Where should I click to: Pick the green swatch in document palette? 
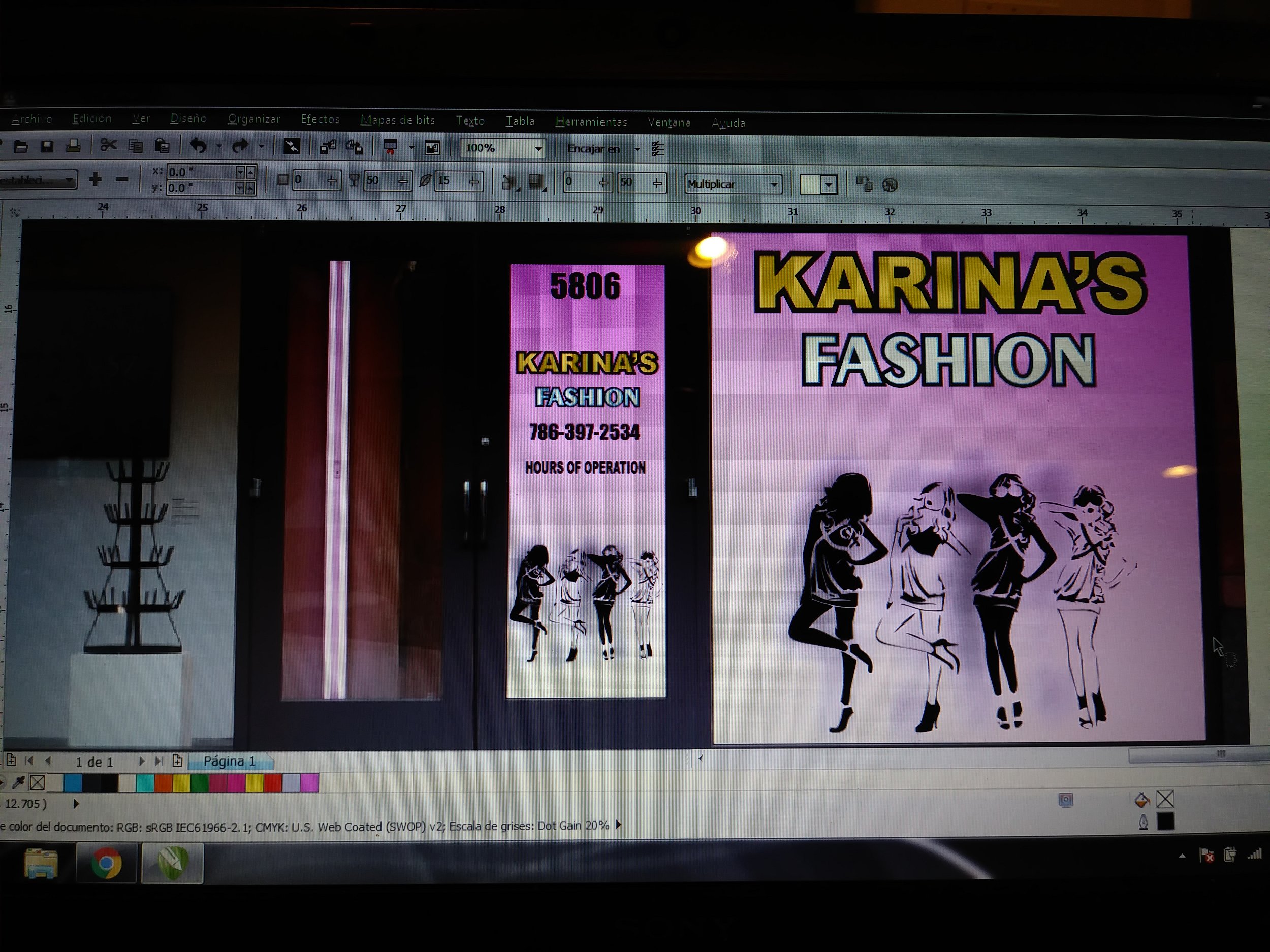coord(199,783)
